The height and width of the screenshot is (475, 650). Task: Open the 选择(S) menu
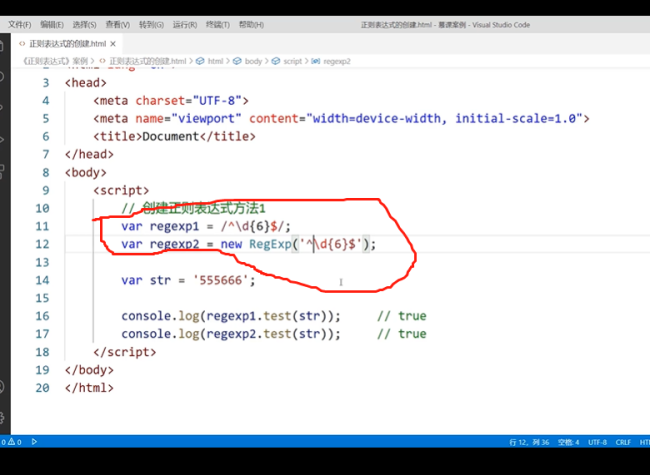[84, 25]
